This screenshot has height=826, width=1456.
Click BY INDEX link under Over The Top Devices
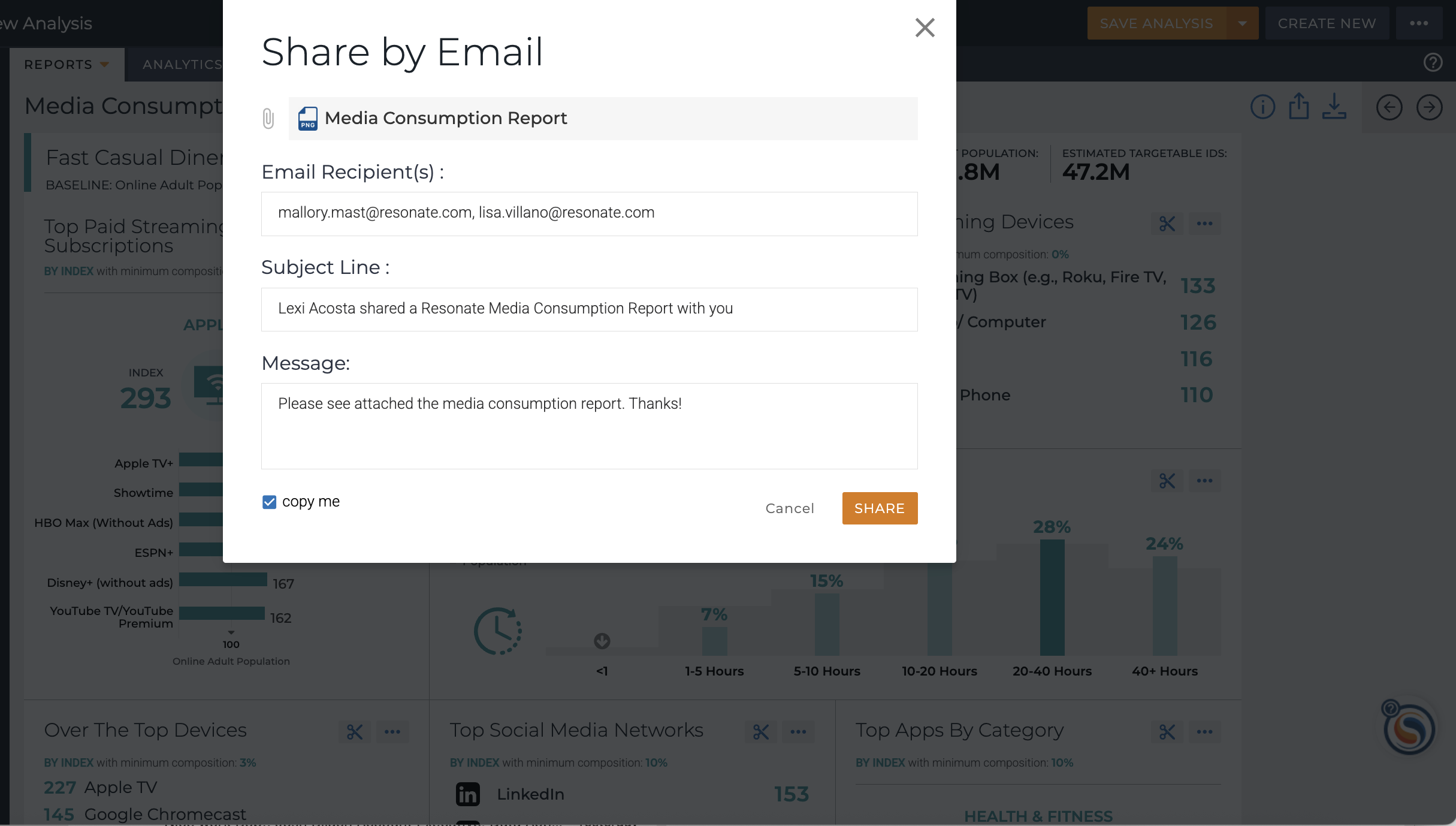68,762
